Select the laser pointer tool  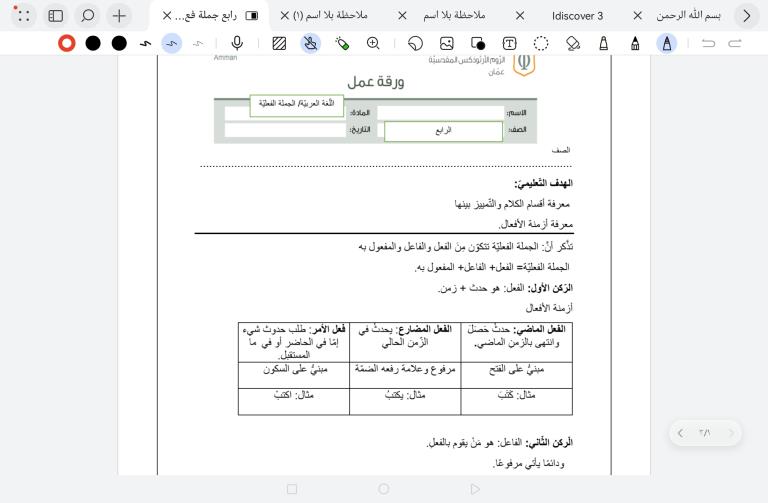342,43
